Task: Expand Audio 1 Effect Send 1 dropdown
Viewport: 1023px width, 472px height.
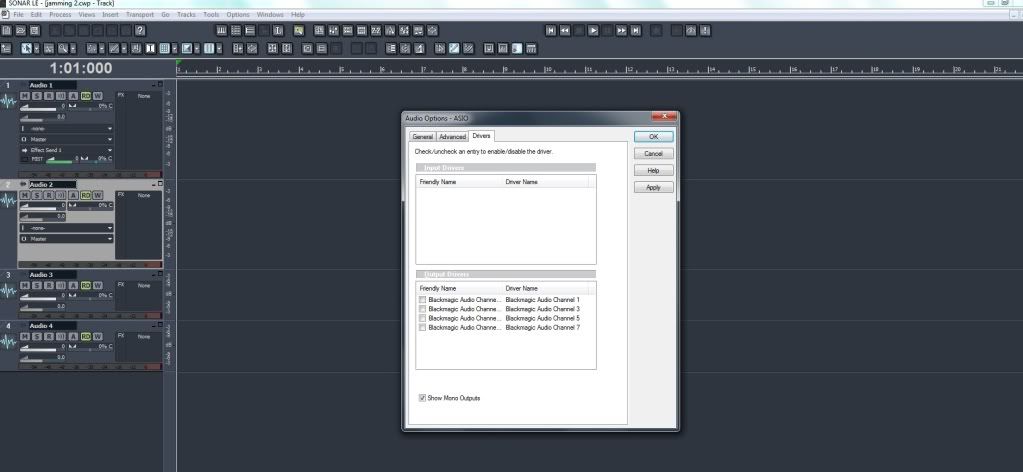Action: coord(67,149)
